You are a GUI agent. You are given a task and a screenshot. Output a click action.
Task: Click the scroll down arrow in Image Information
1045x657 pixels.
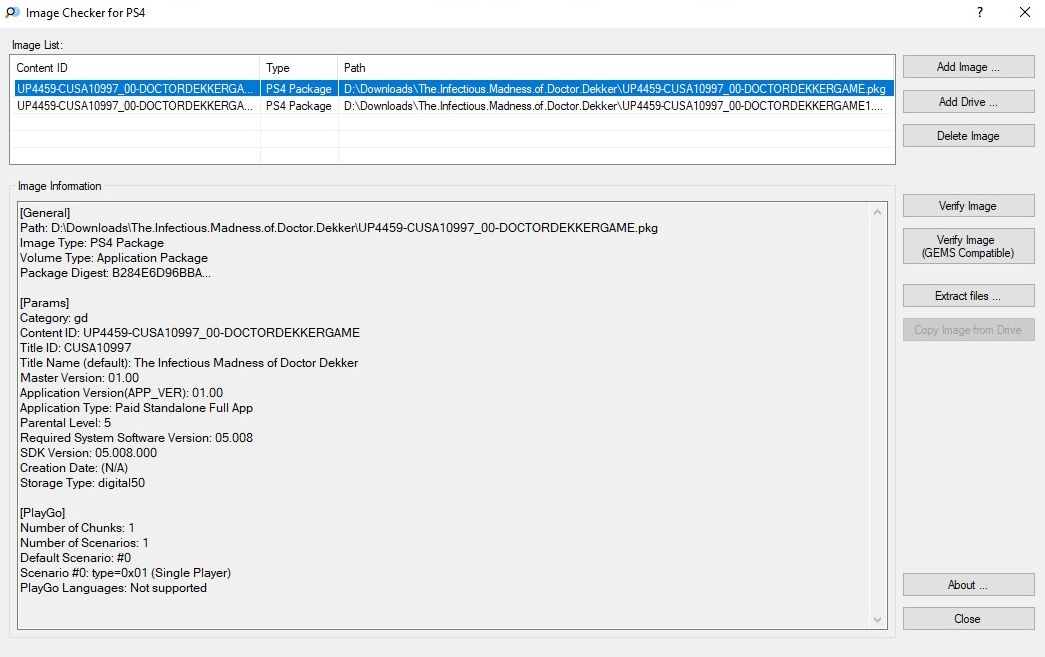coord(877,620)
